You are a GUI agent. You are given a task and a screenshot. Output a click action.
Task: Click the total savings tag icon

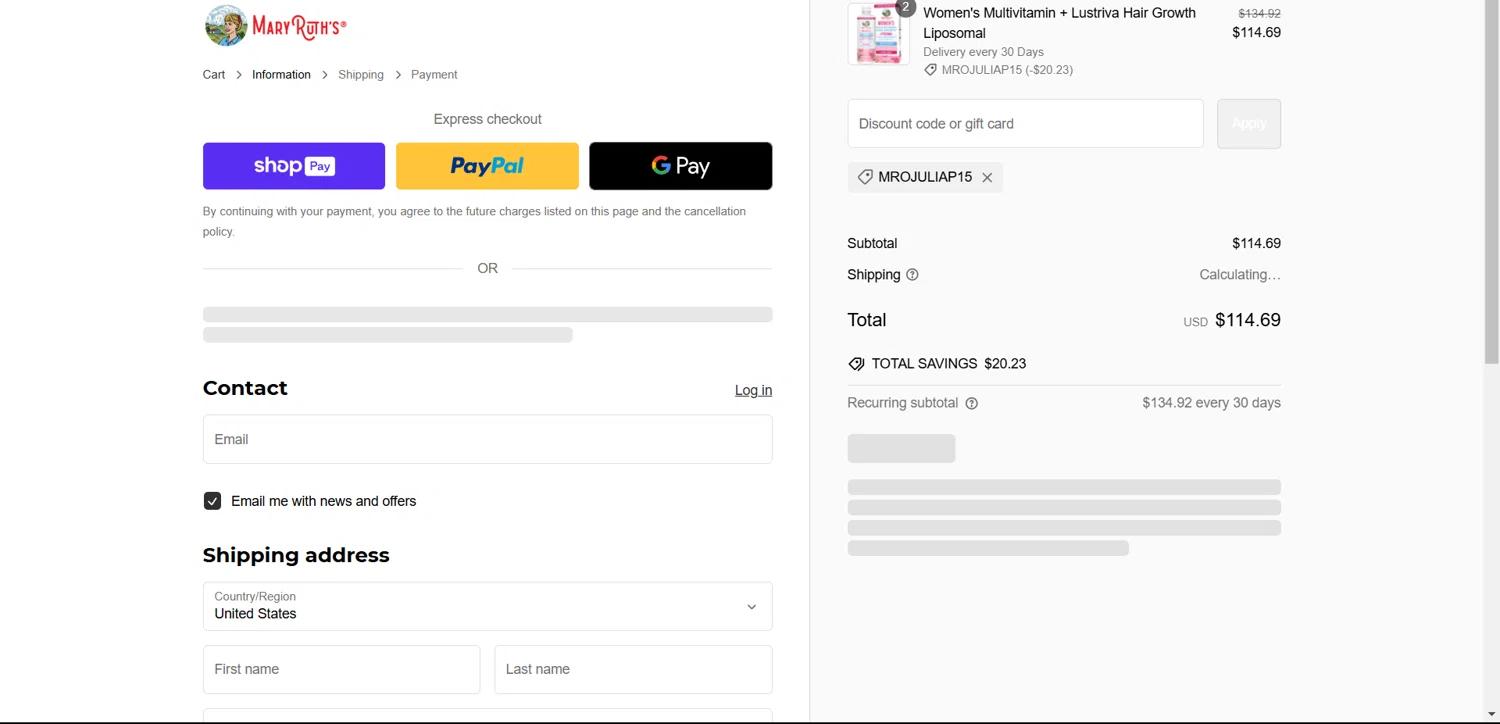point(856,364)
